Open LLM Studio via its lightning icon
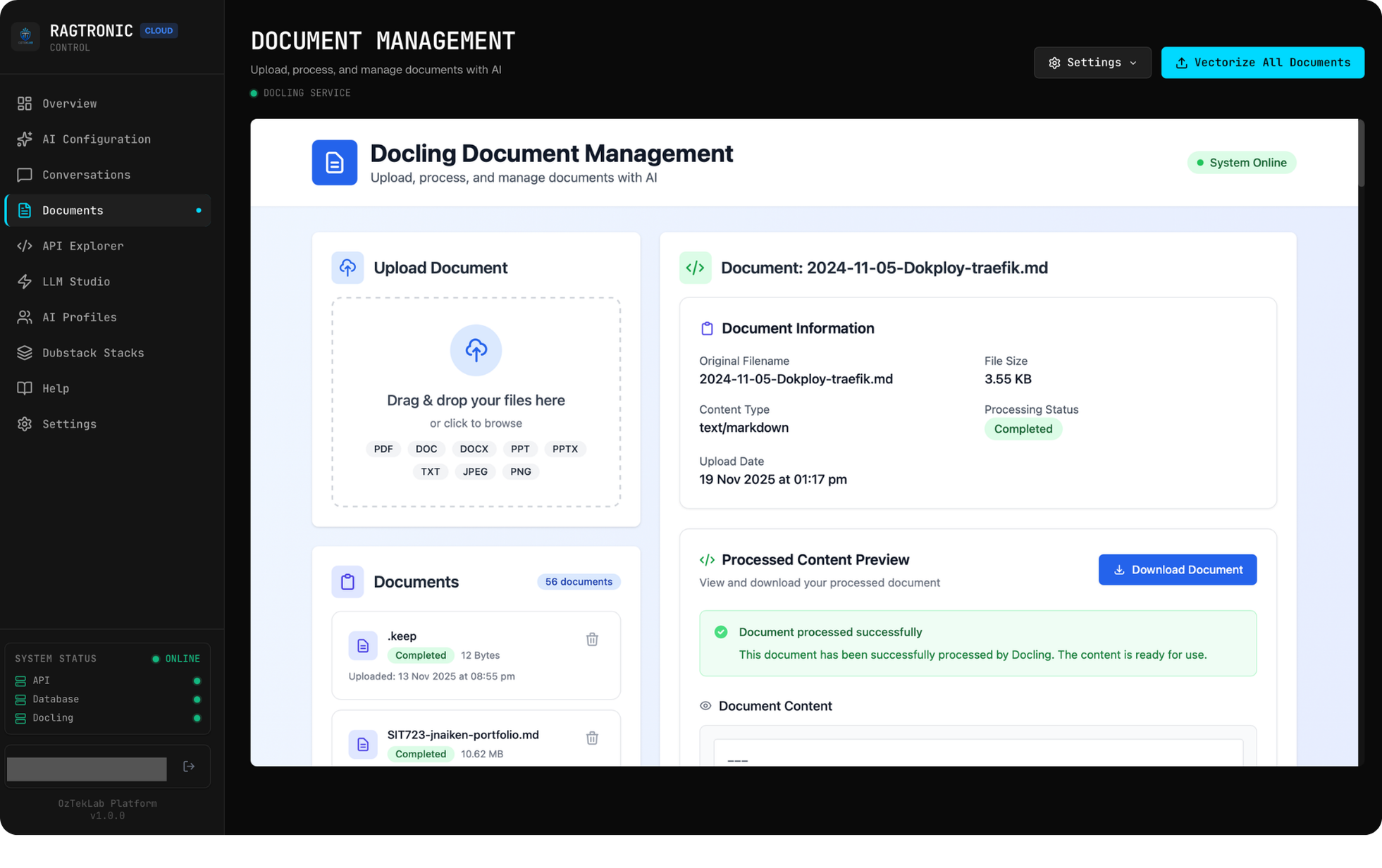This screenshot has height=868, width=1382. (x=24, y=281)
